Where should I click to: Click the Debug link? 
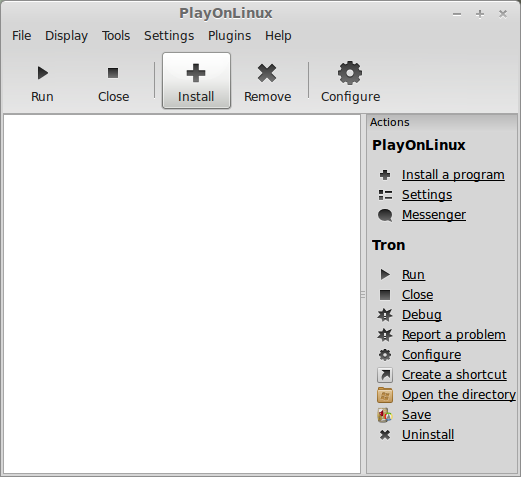click(x=422, y=315)
